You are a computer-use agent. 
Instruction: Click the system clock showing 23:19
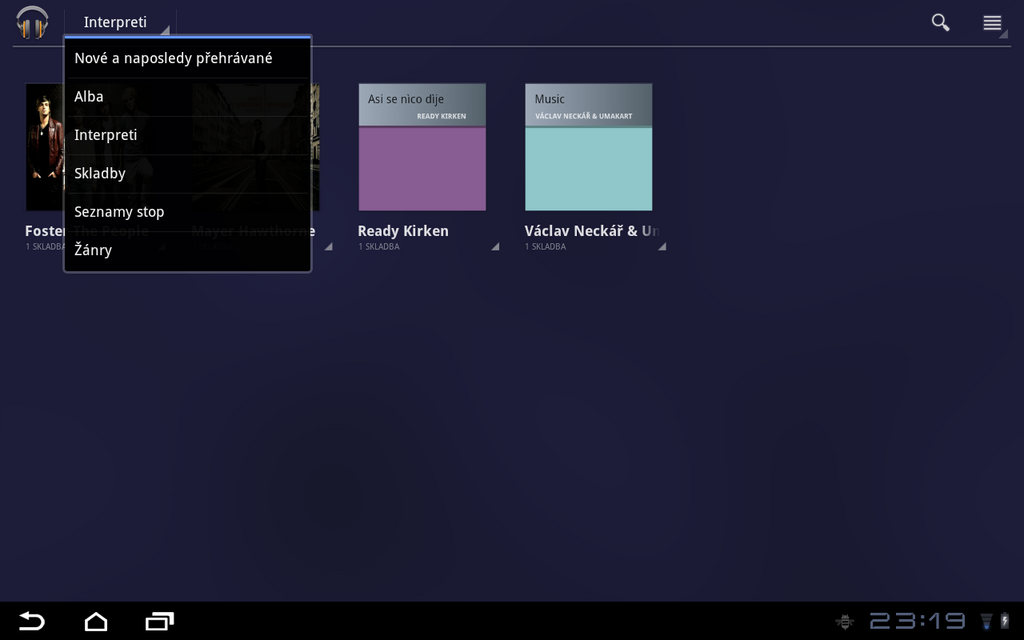(x=916, y=621)
